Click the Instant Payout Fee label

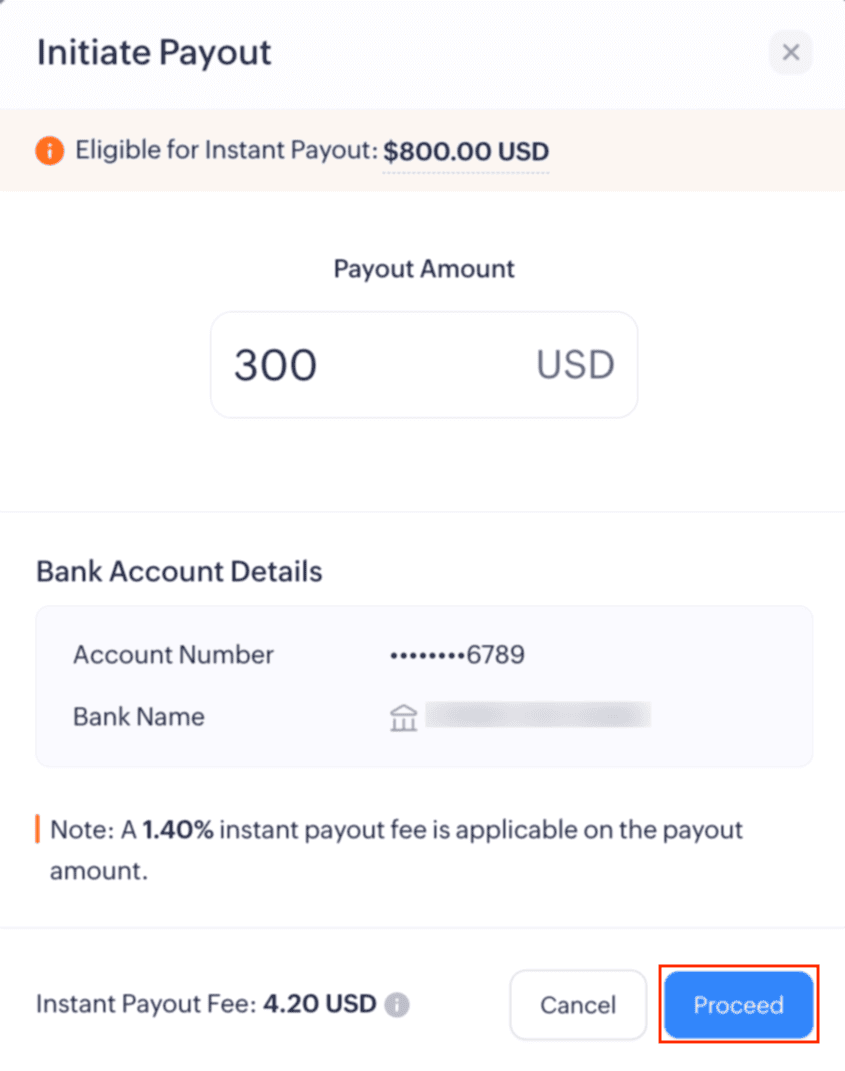[145, 1004]
